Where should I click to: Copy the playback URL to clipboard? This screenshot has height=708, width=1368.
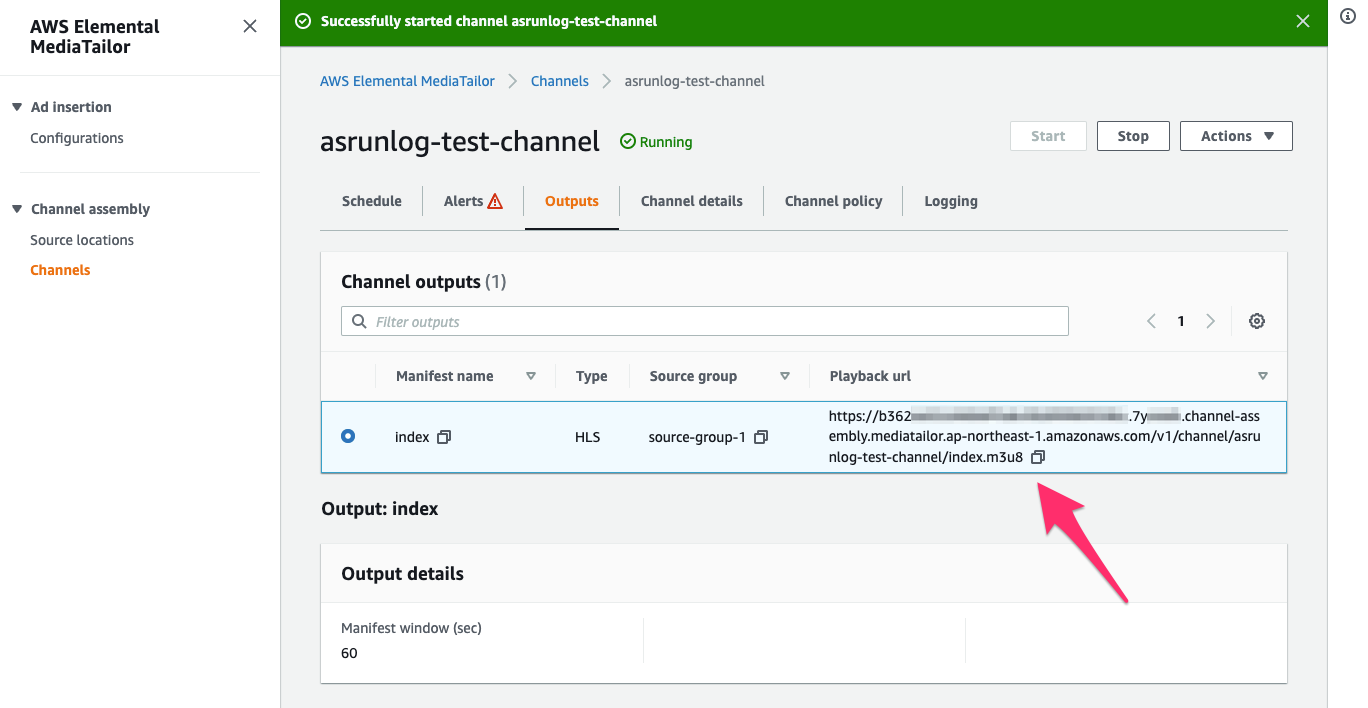1038,457
